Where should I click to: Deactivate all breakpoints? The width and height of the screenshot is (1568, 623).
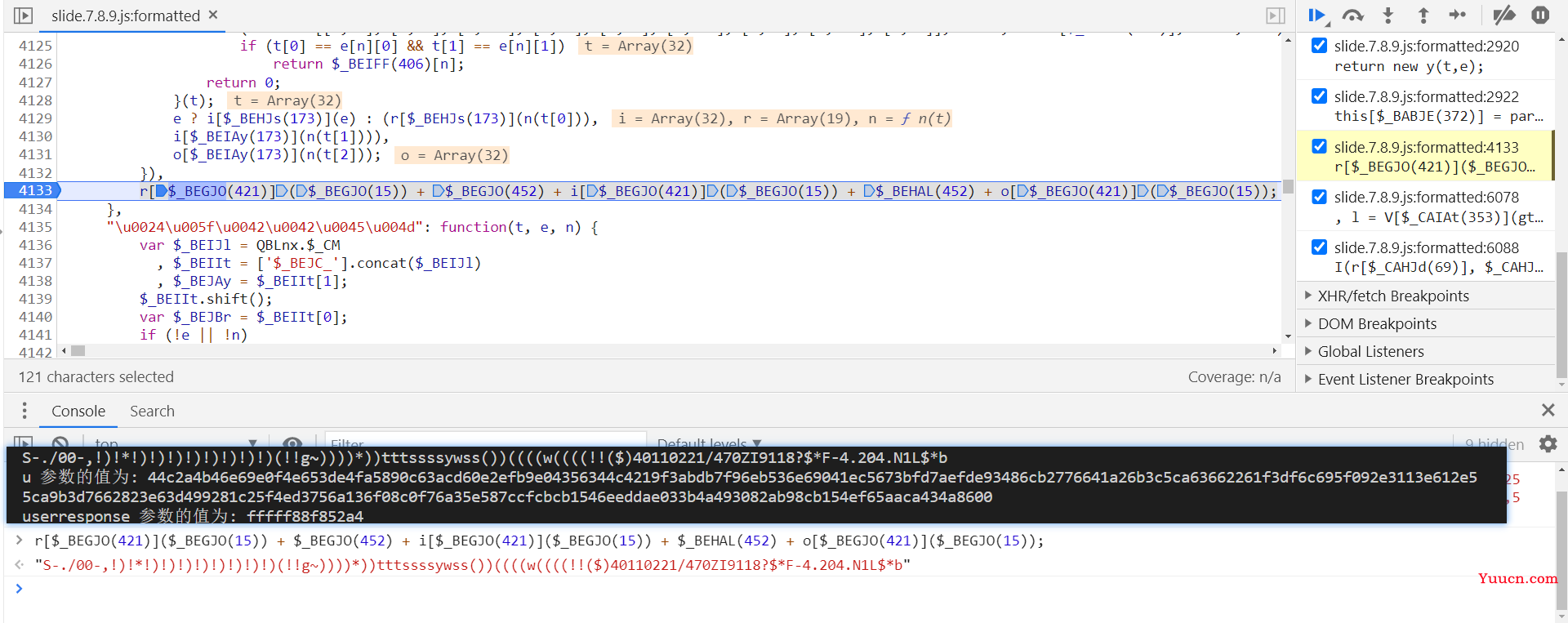tap(1503, 16)
